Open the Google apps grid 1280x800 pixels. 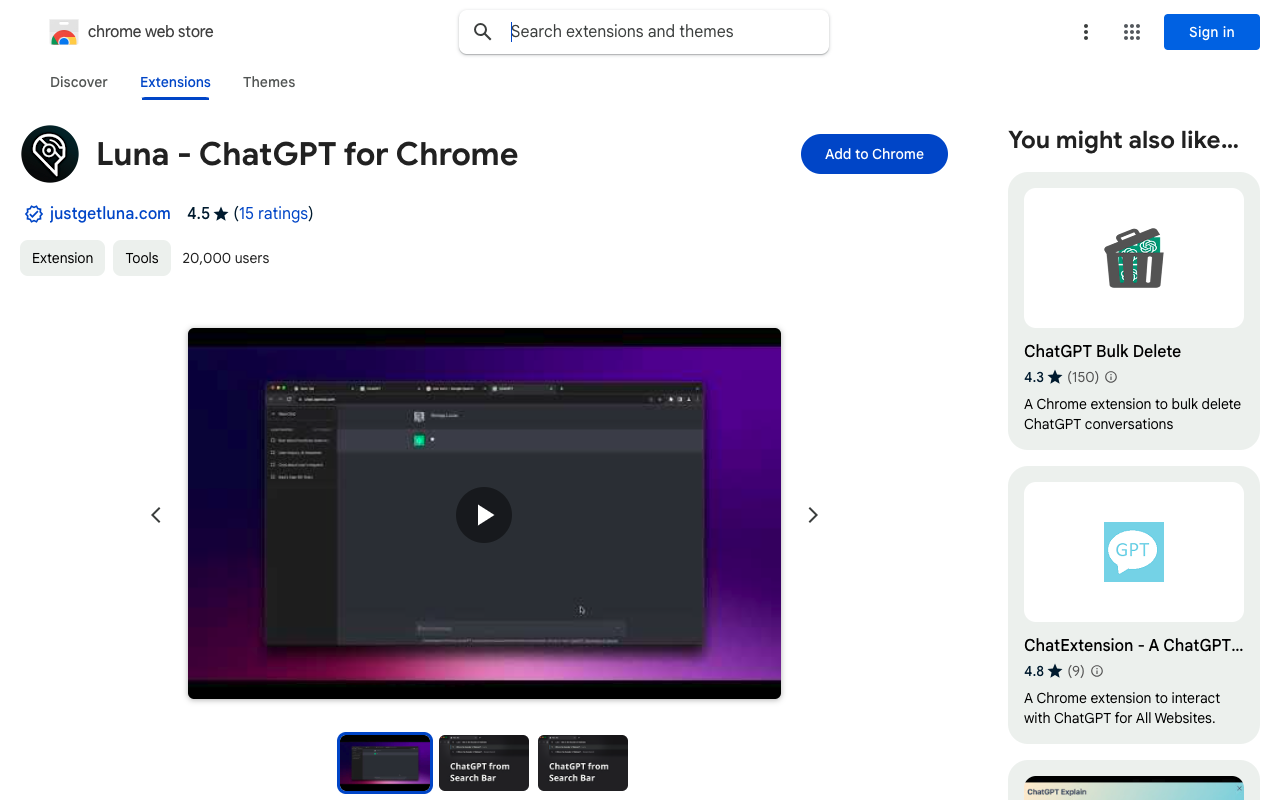click(x=1131, y=32)
